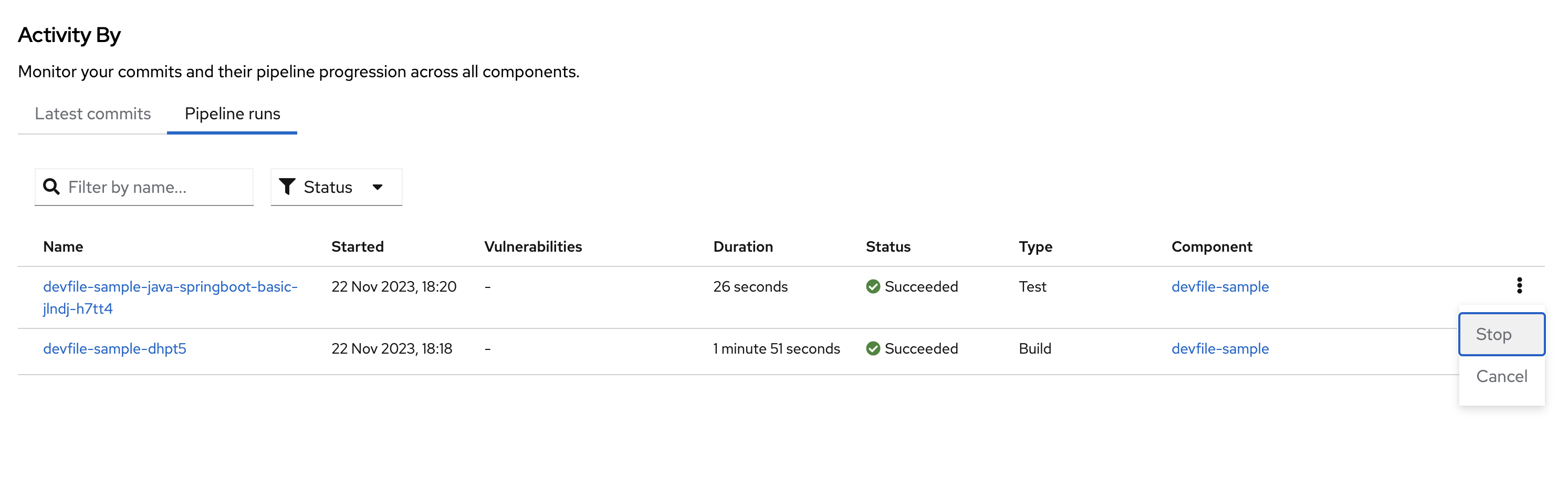Open the devfile-sample-dhpt5 pipeline run
The height and width of the screenshot is (495, 1568).
114,349
